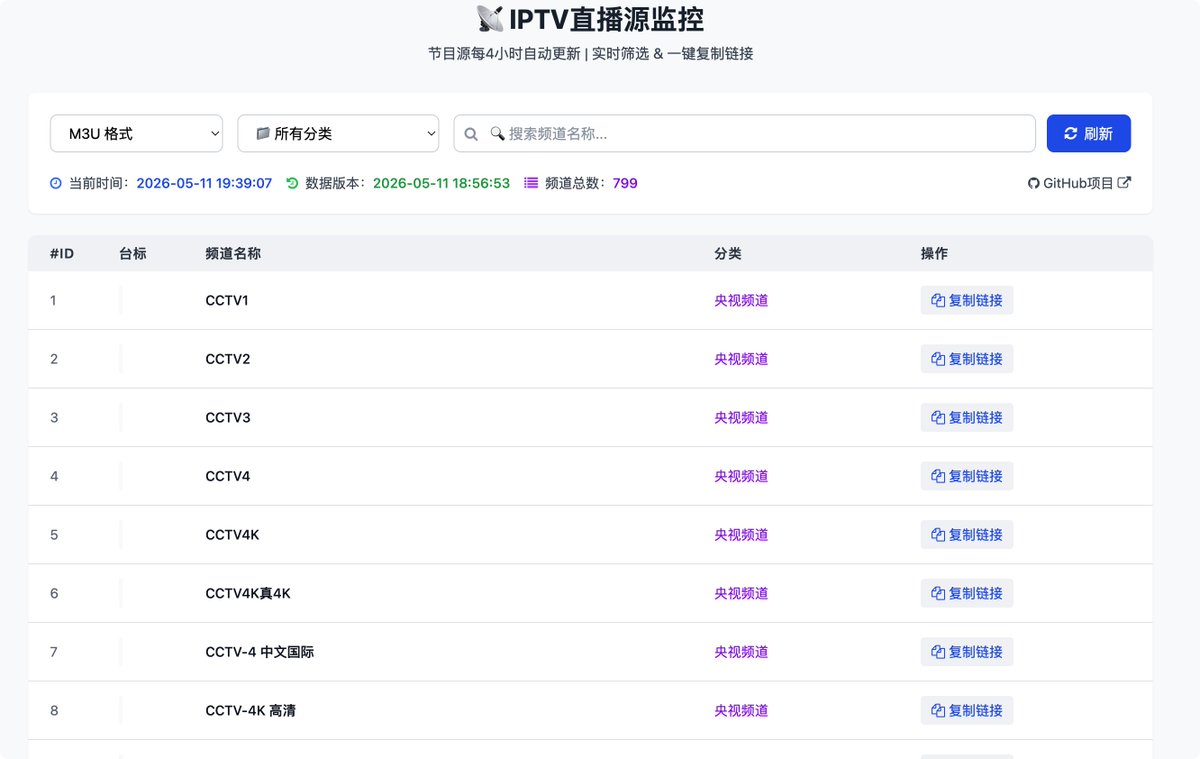Click the CCTV4K channel name
The height and width of the screenshot is (759, 1200).
tap(232, 535)
